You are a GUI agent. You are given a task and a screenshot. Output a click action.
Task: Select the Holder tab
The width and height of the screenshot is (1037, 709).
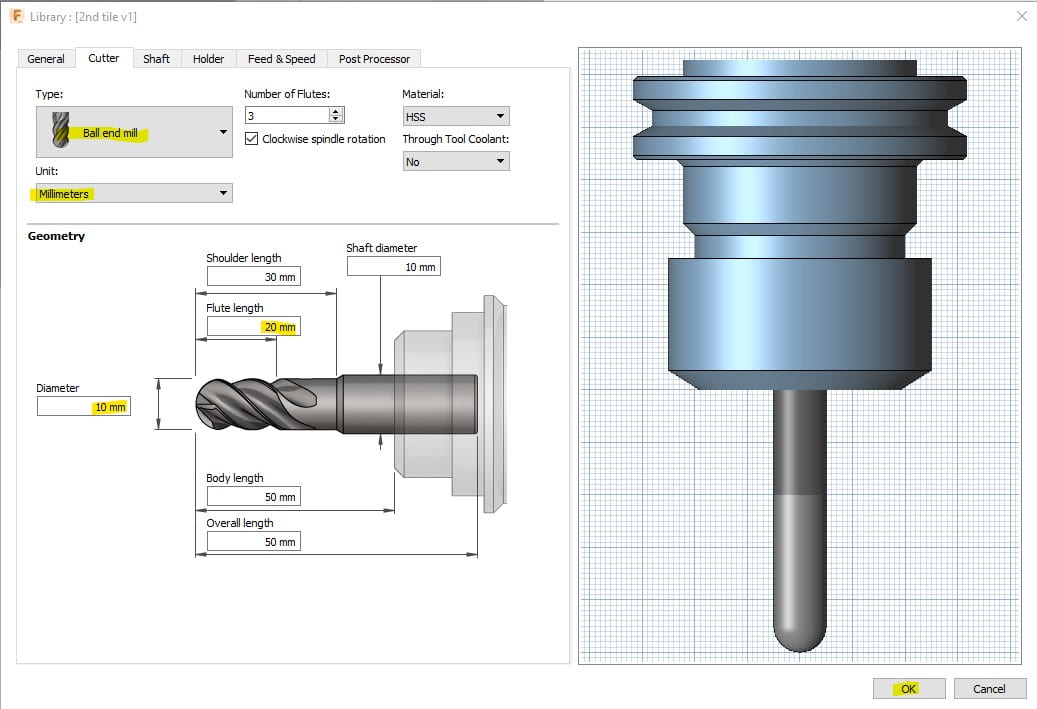point(208,59)
